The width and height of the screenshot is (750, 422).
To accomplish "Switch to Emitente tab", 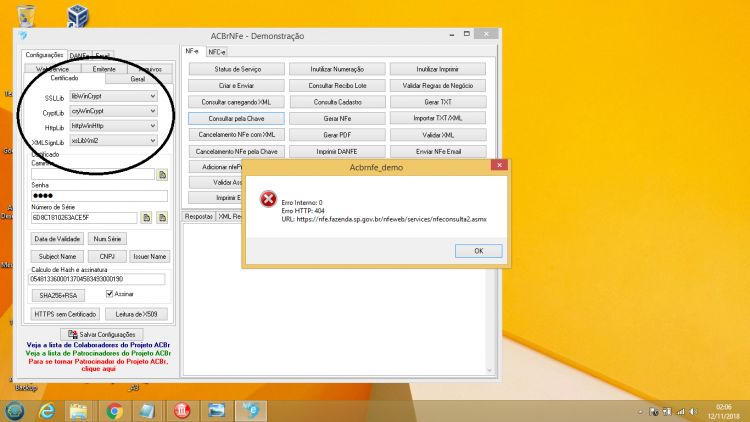I will 104,69.
